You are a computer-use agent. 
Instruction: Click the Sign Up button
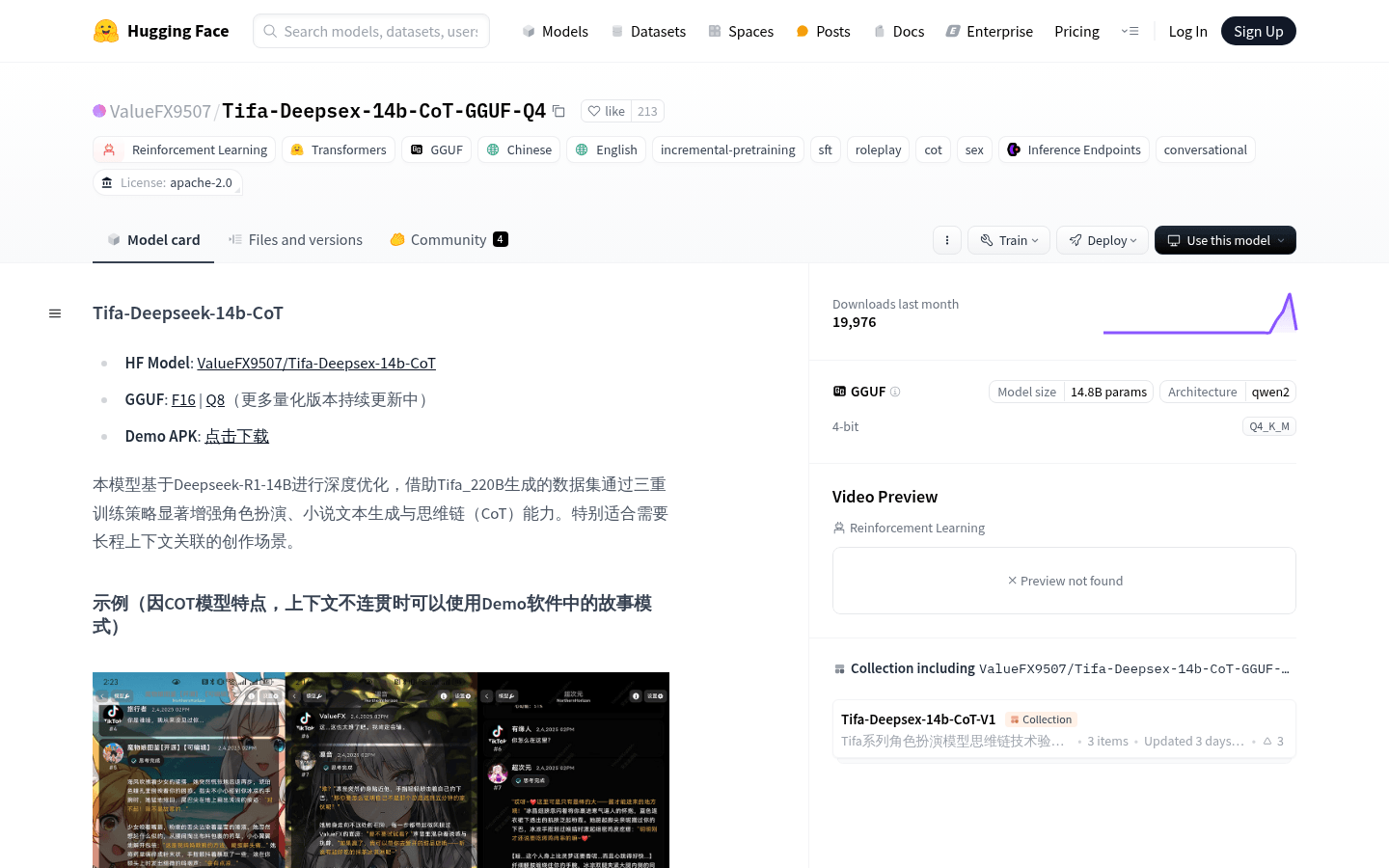tap(1258, 31)
